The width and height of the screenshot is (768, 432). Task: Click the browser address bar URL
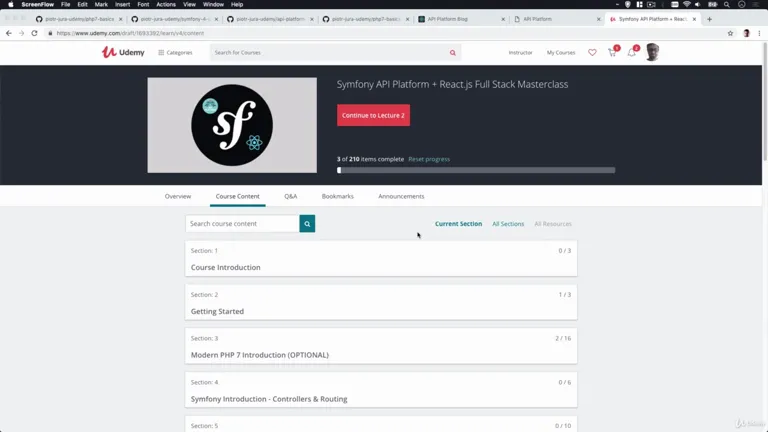[x=130, y=33]
